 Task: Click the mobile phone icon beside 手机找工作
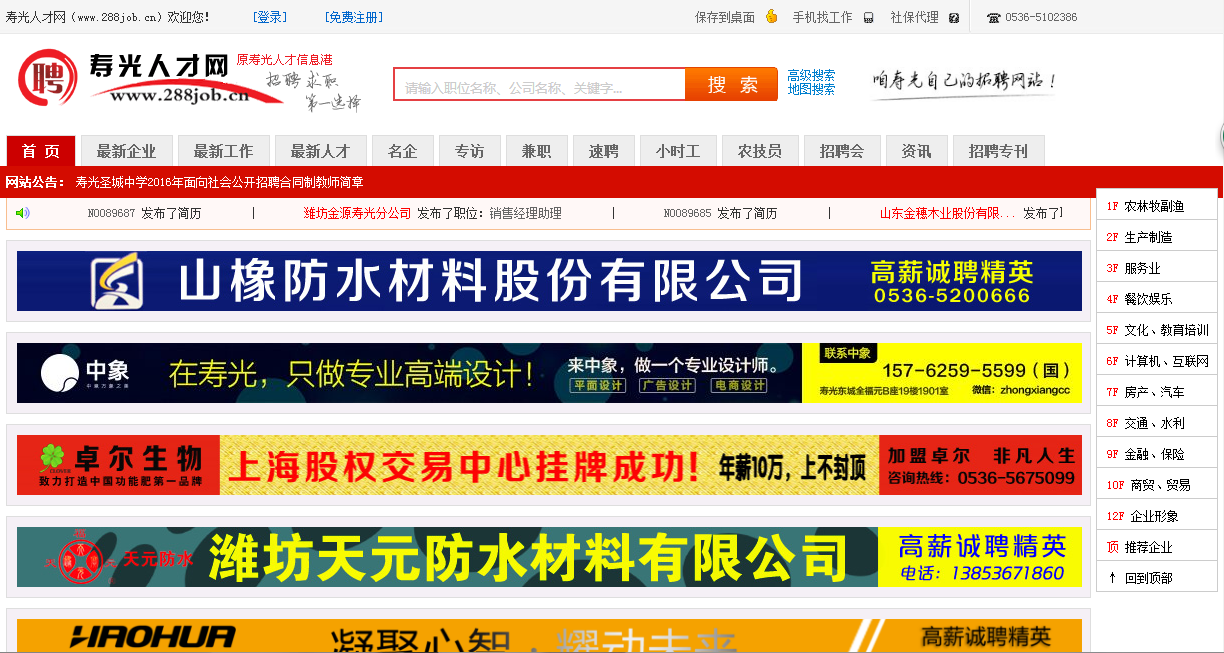[x=868, y=18]
